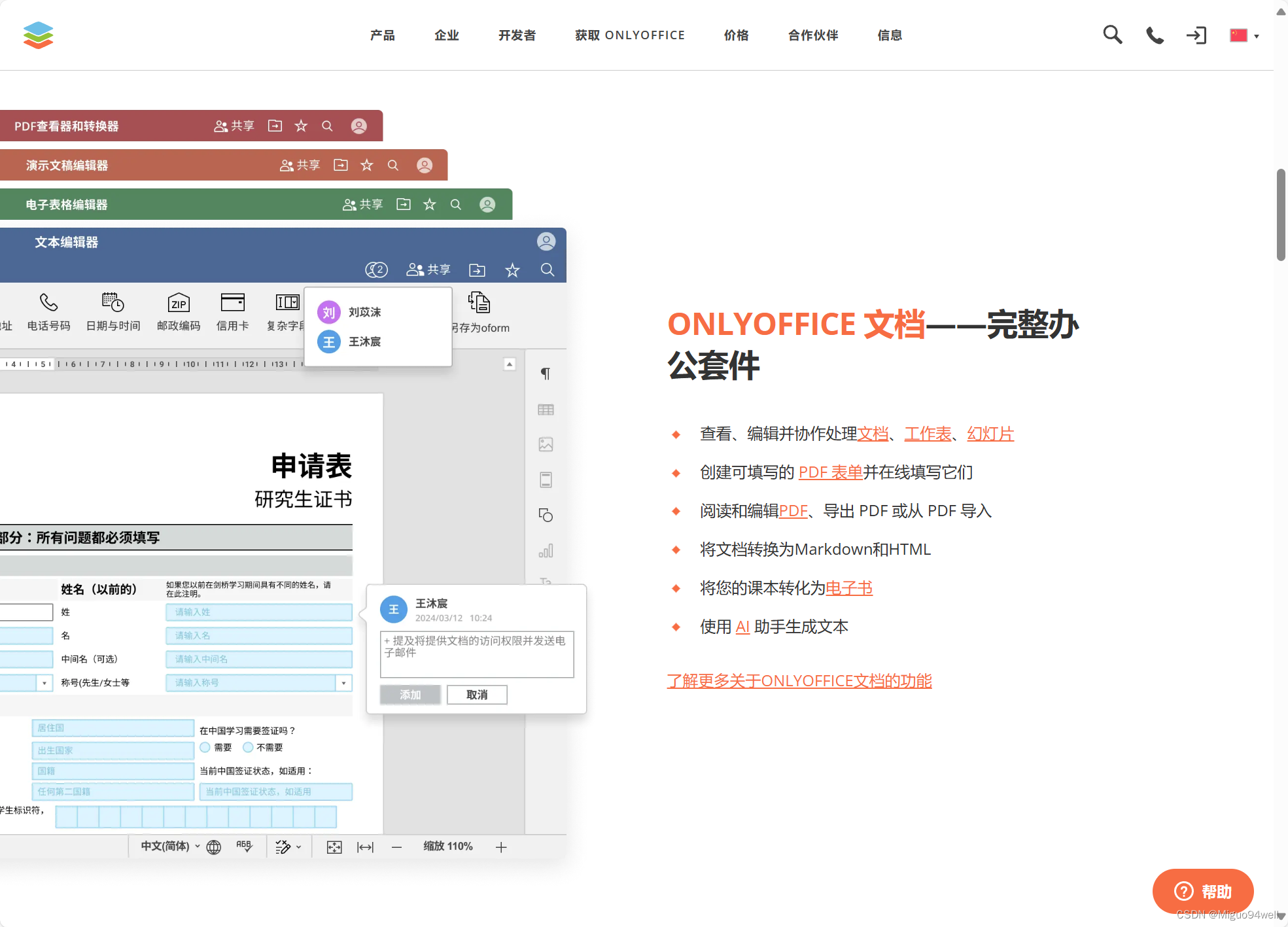
Task: Click the ZIP postal code field icon
Action: (x=178, y=303)
